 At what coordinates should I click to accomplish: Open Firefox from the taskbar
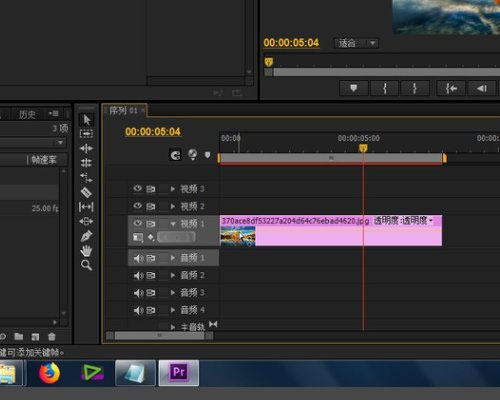[x=50, y=373]
